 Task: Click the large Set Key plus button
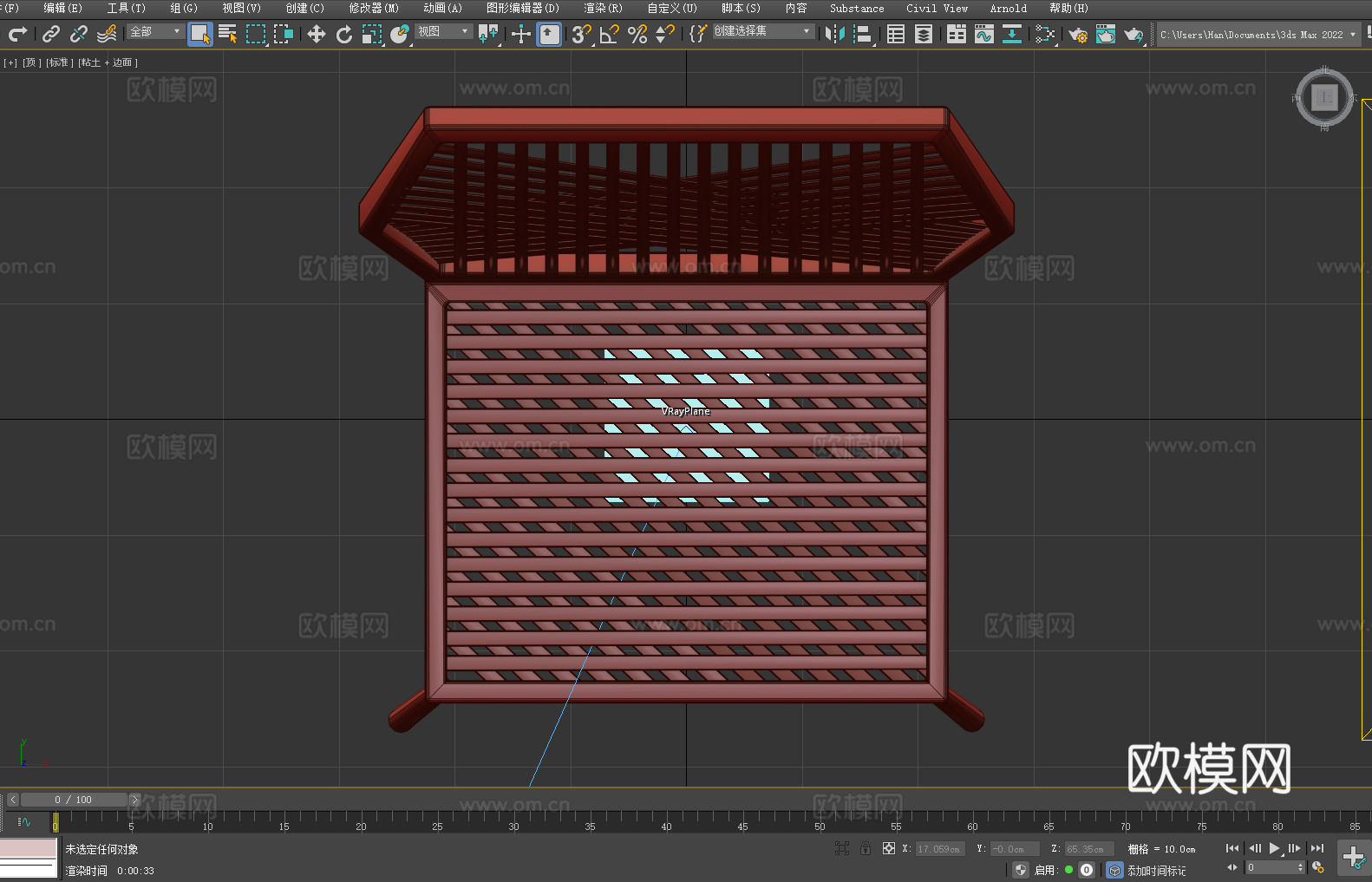[1353, 858]
